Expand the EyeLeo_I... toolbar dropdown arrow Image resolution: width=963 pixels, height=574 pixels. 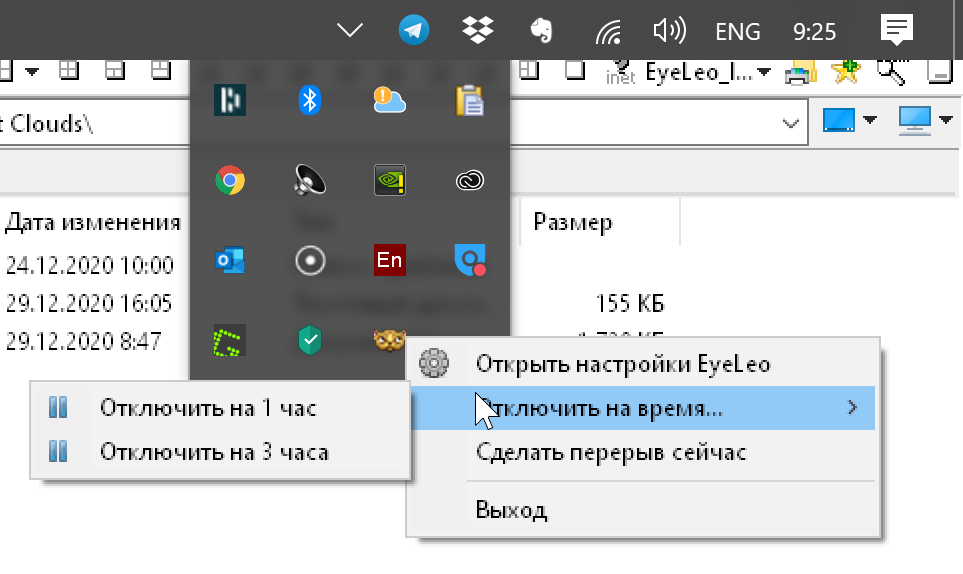tap(763, 72)
